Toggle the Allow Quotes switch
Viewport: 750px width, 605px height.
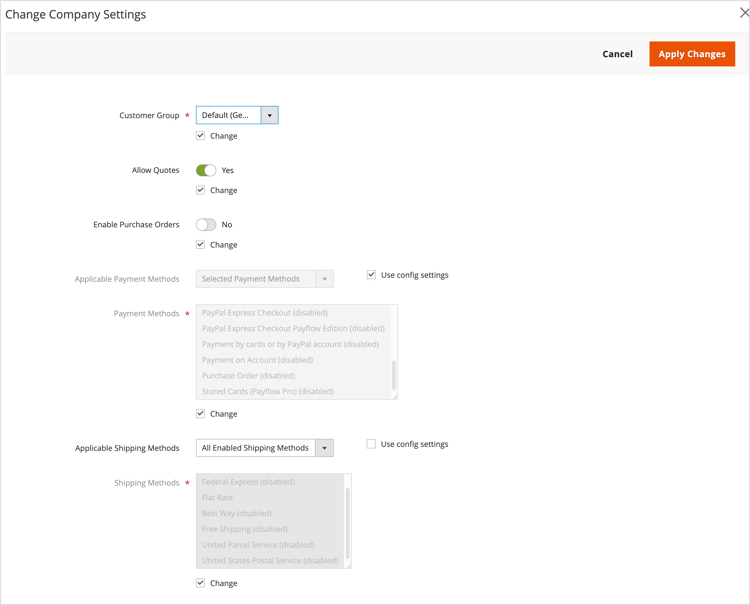click(206, 170)
